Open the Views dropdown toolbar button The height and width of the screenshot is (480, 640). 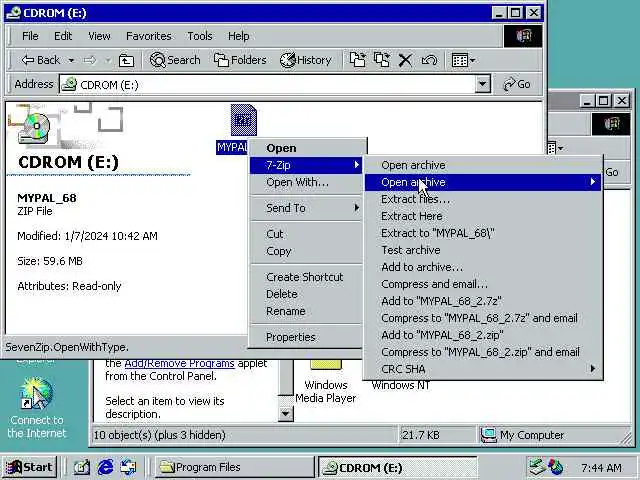coord(463,60)
